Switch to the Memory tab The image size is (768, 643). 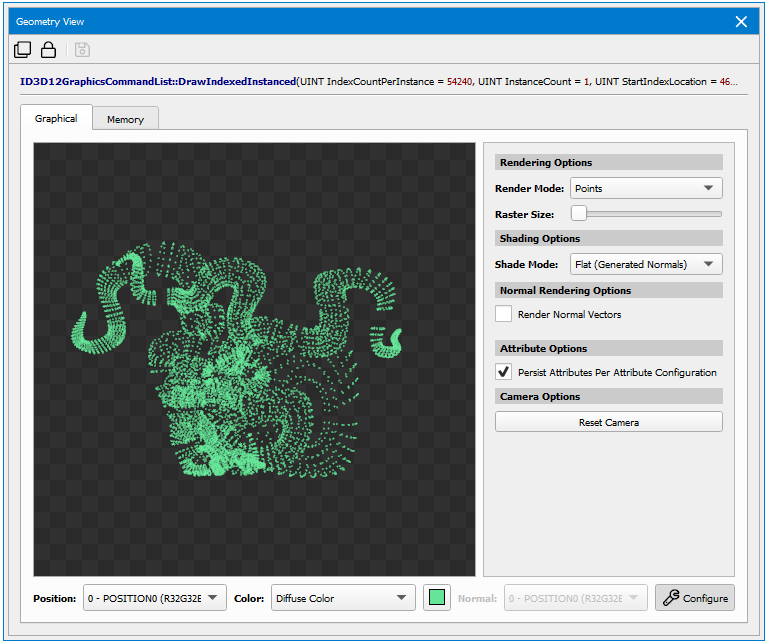tap(125, 119)
